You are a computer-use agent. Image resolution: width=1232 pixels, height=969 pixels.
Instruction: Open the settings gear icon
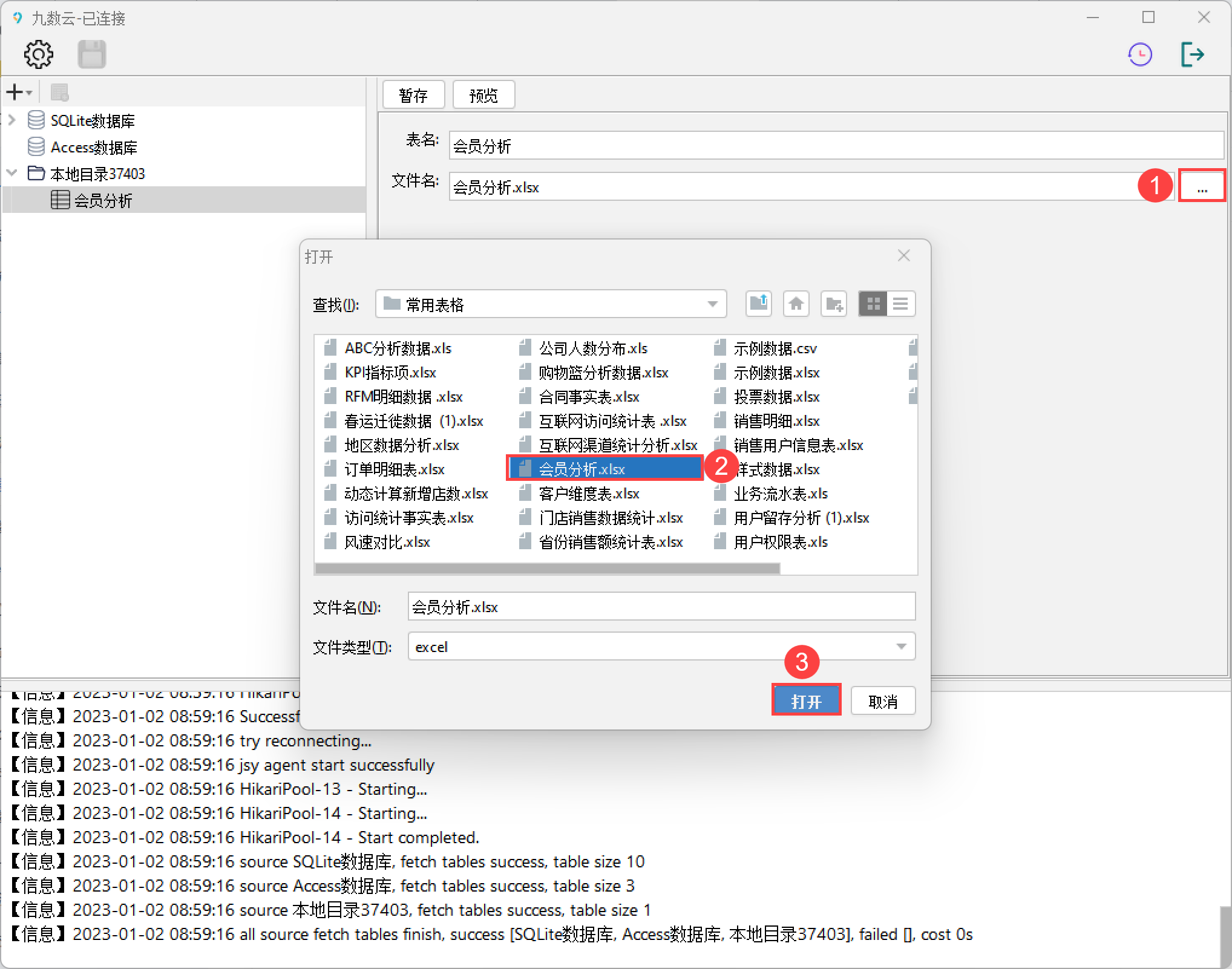(x=38, y=54)
